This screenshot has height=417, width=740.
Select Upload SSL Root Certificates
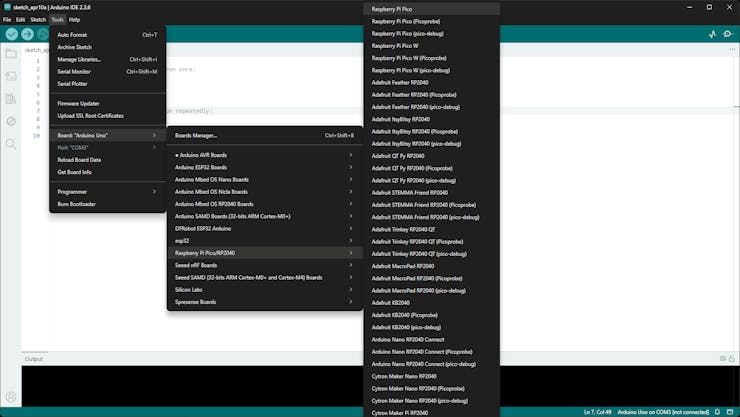coord(108,116)
